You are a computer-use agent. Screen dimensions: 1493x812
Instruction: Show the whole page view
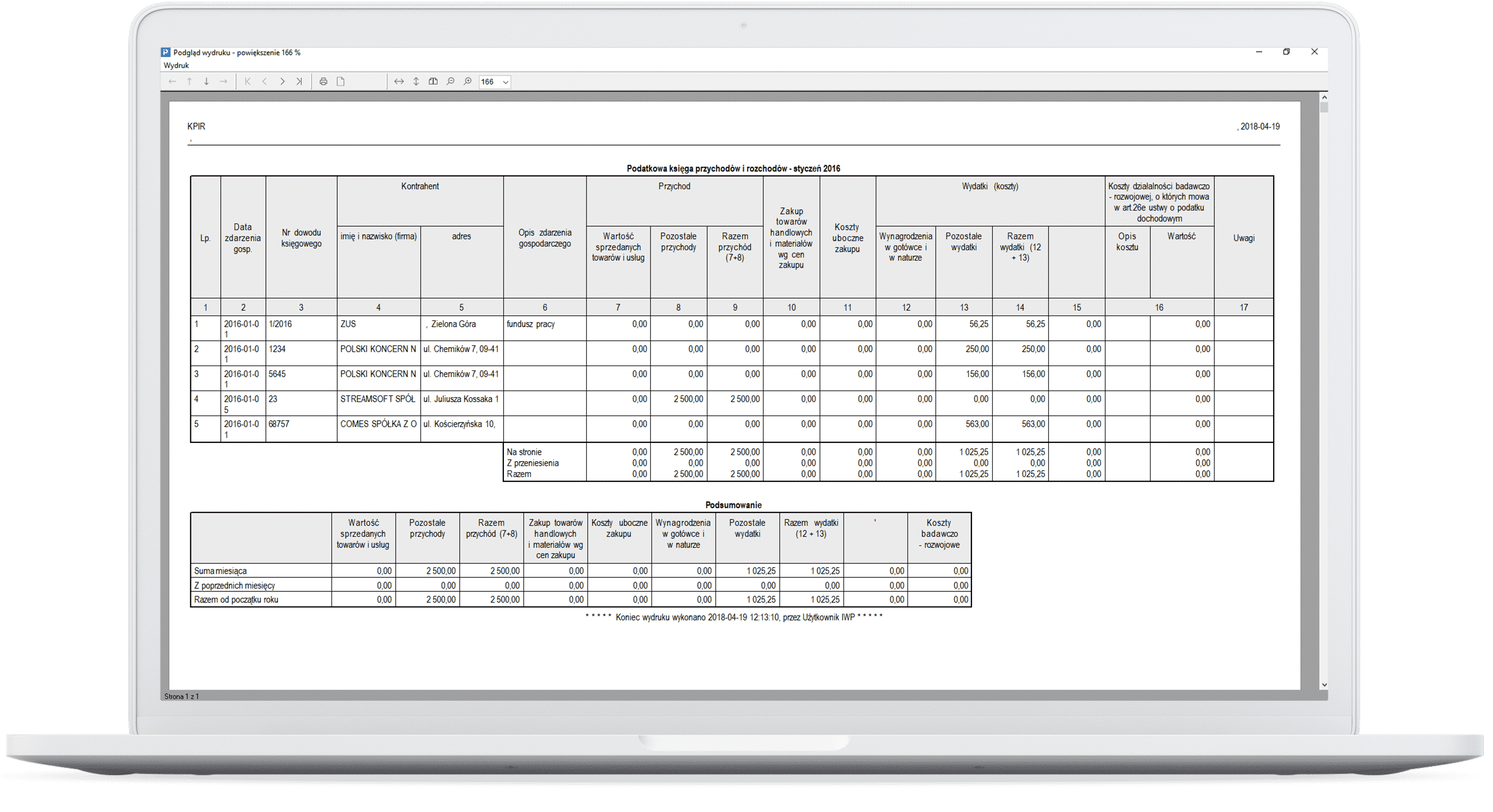pos(433,82)
